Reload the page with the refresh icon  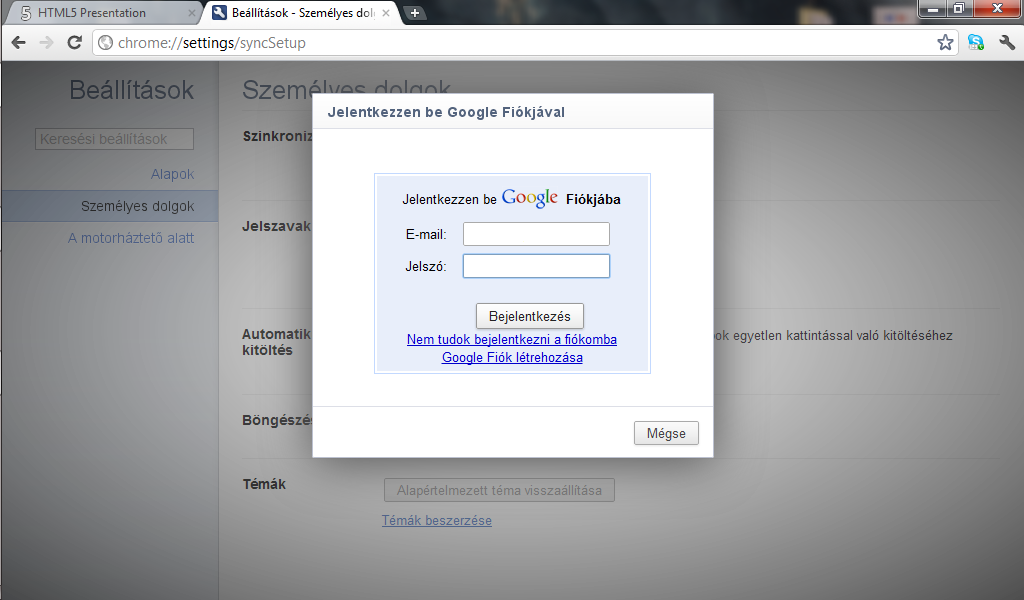pyautogui.click(x=74, y=42)
